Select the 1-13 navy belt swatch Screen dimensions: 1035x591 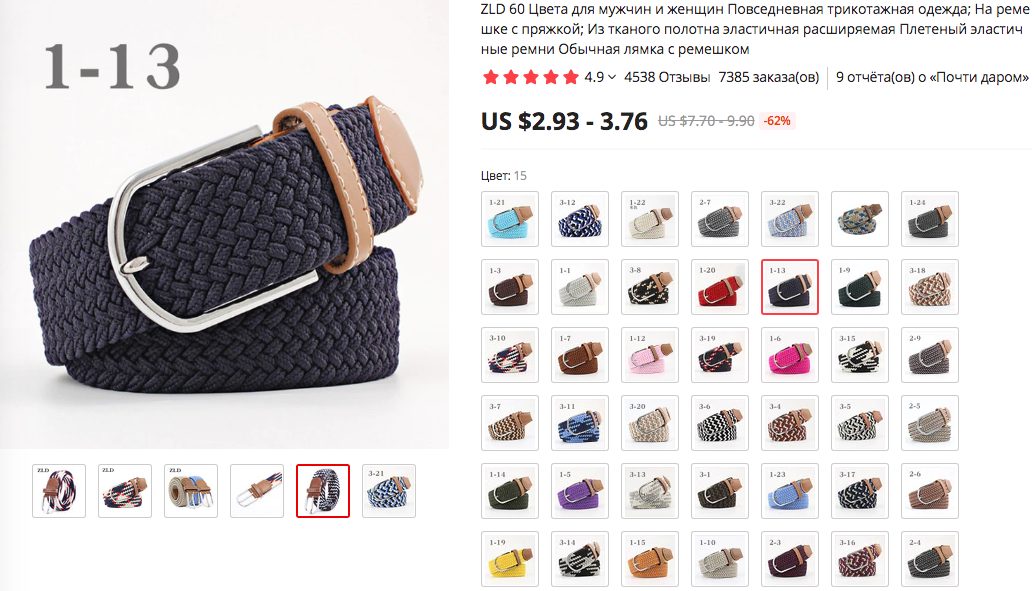pos(789,287)
